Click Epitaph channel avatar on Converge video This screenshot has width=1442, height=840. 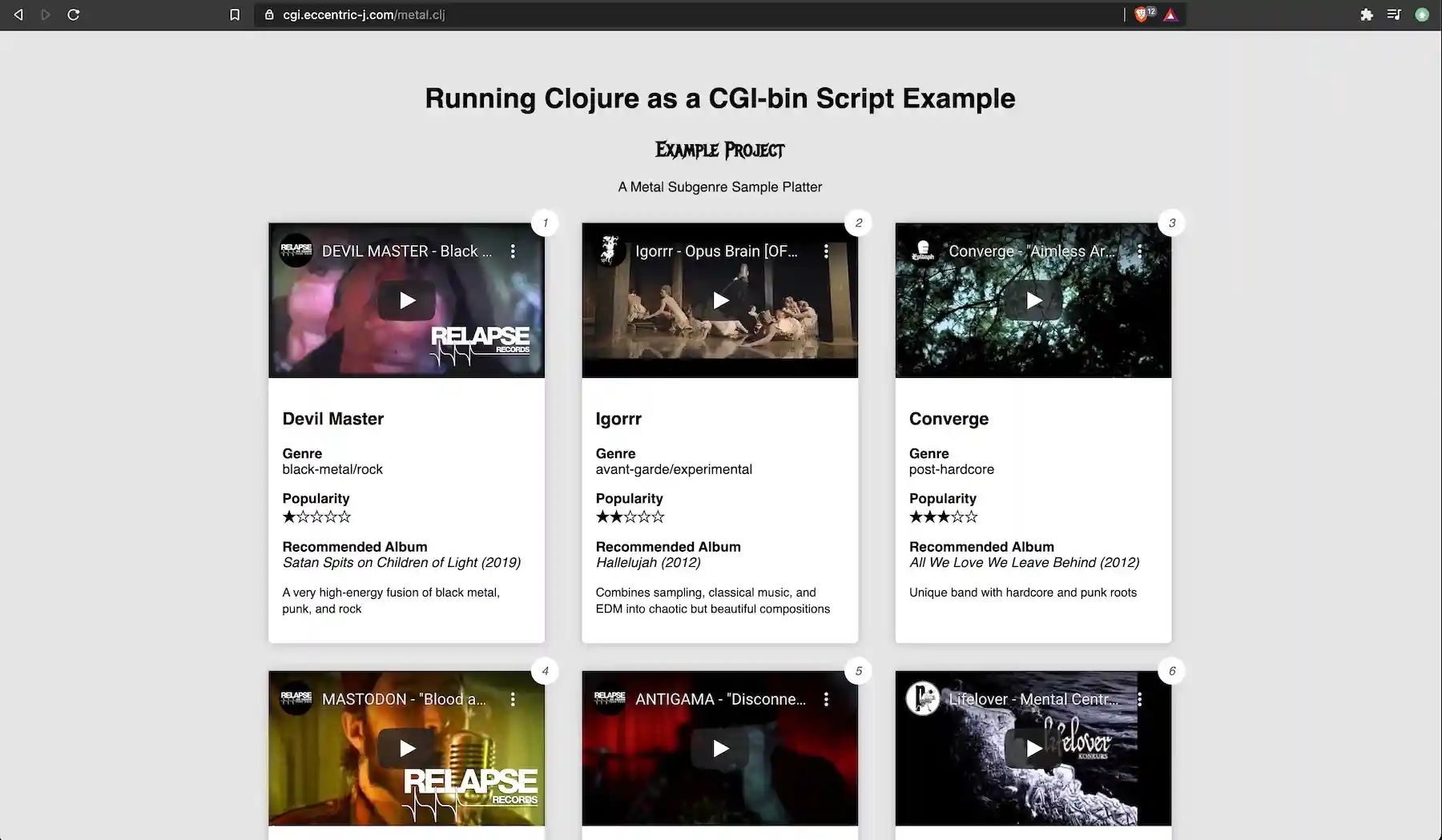tap(922, 251)
